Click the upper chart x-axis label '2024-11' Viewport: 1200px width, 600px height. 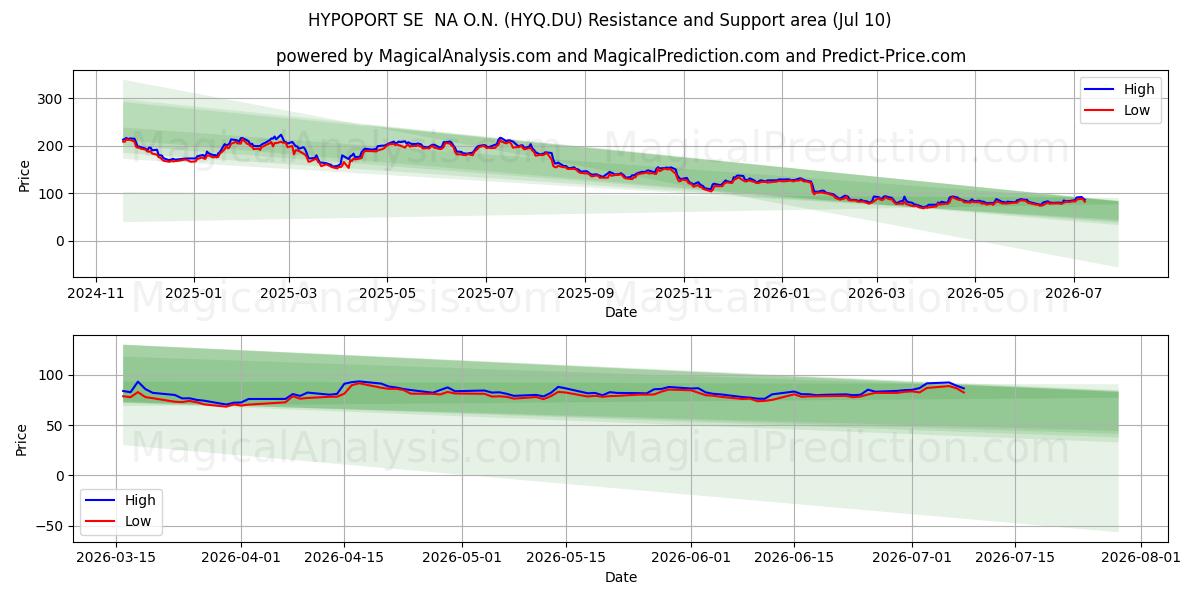tap(96, 295)
